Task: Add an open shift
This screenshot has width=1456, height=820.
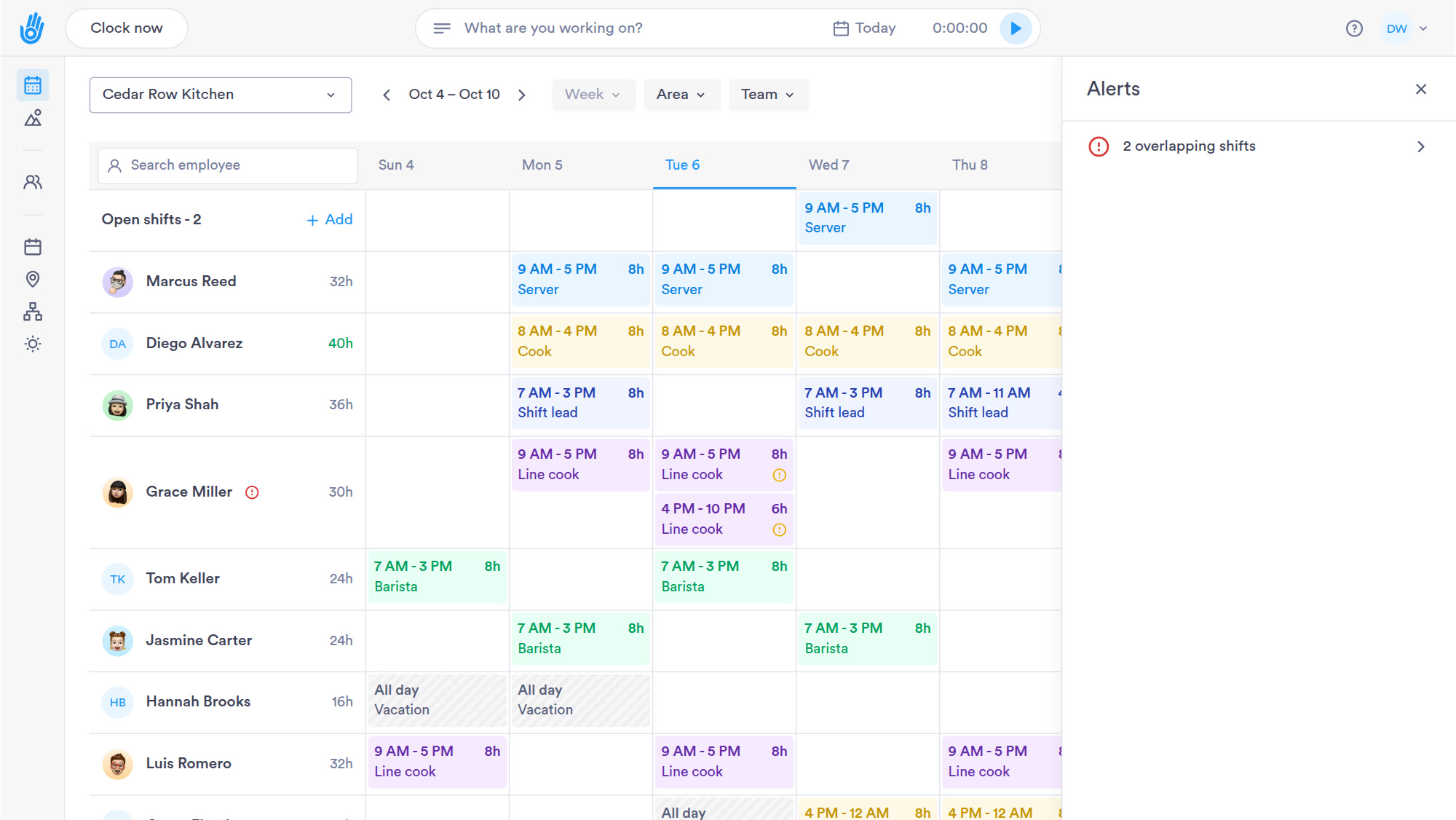Action: (x=330, y=220)
